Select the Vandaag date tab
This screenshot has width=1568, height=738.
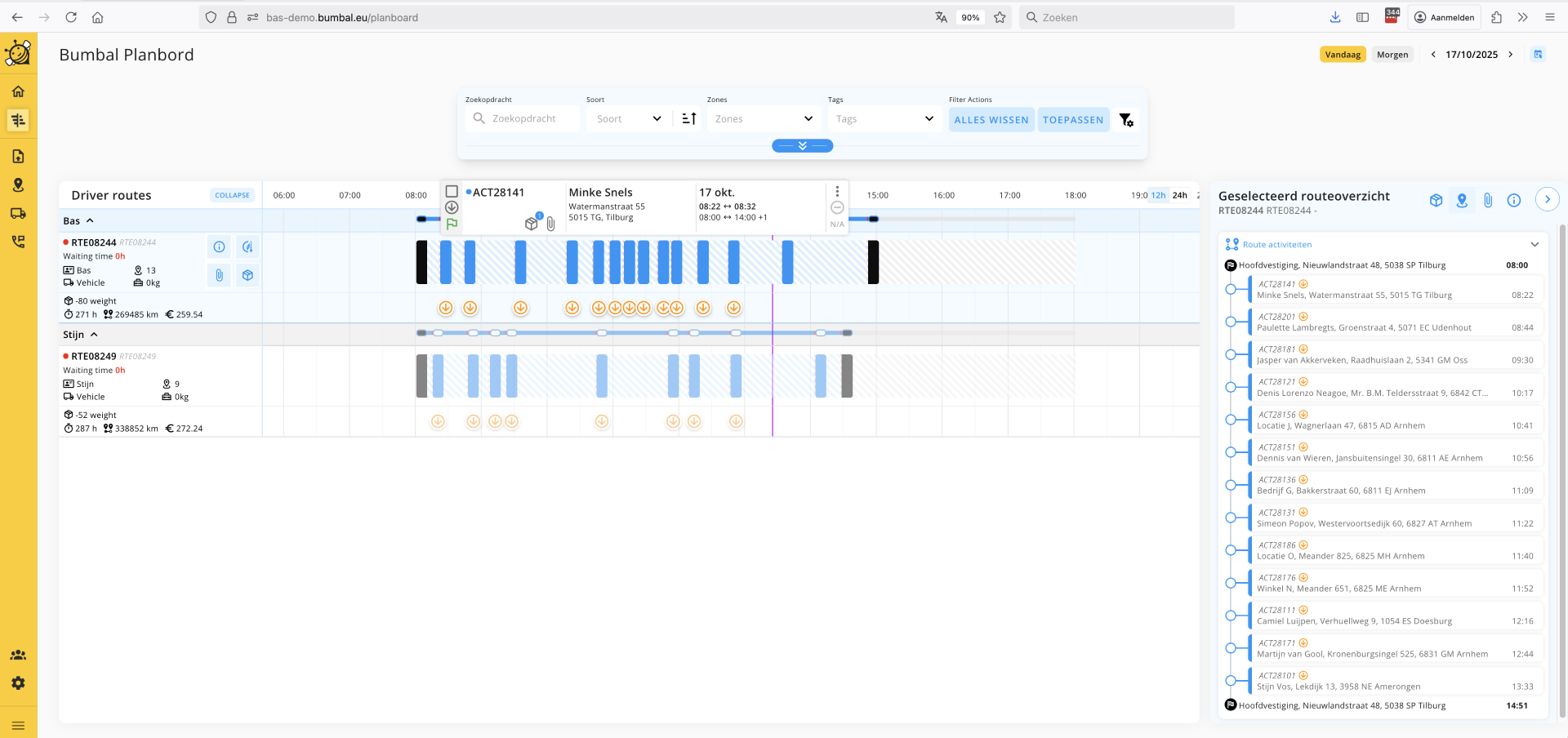pos(1342,55)
